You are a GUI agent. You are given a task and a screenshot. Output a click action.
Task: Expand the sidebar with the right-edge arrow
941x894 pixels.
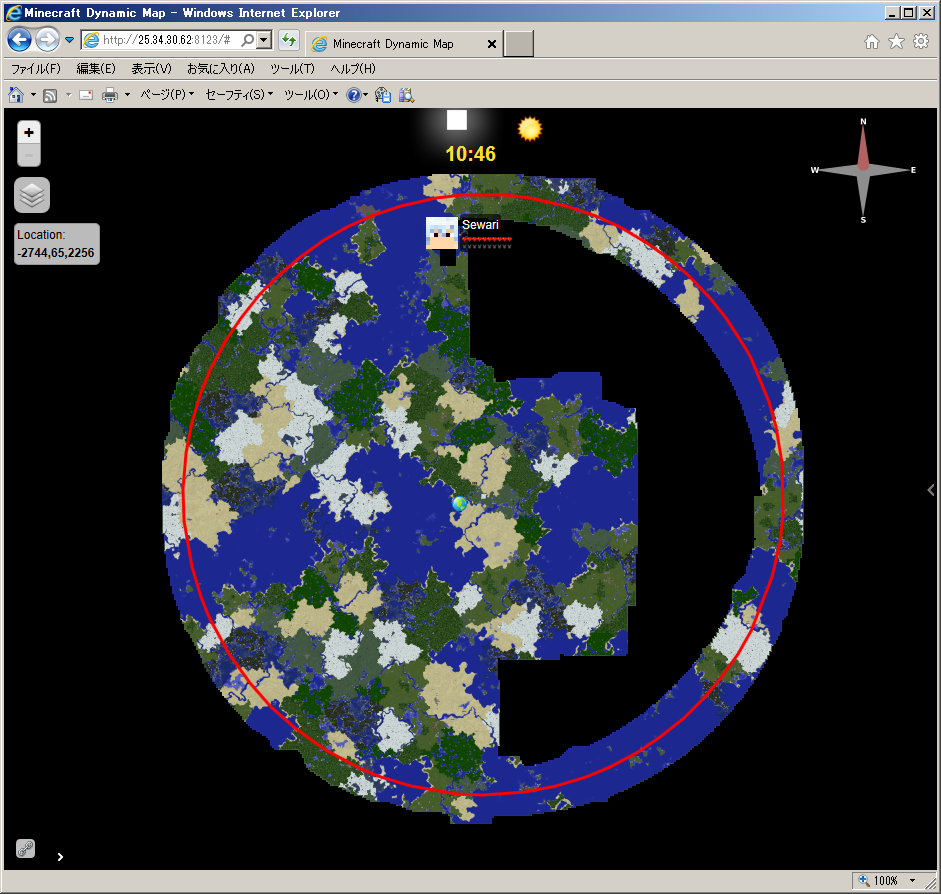[x=931, y=490]
